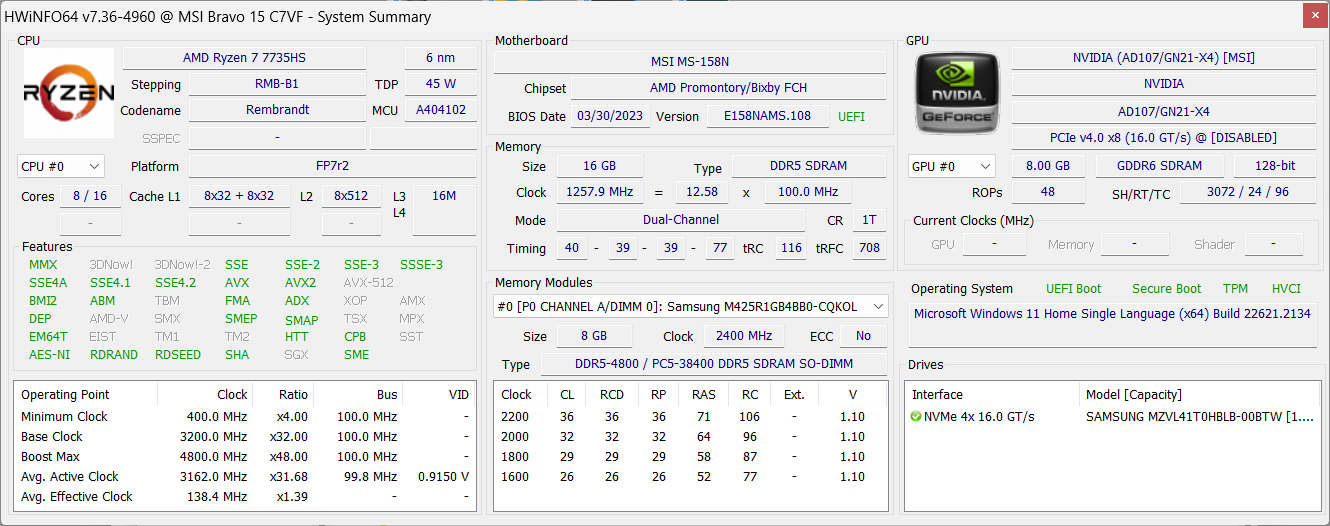Click the green NVMe drive status checkmark
This screenshot has height=526, width=1330.
point(916,417)
